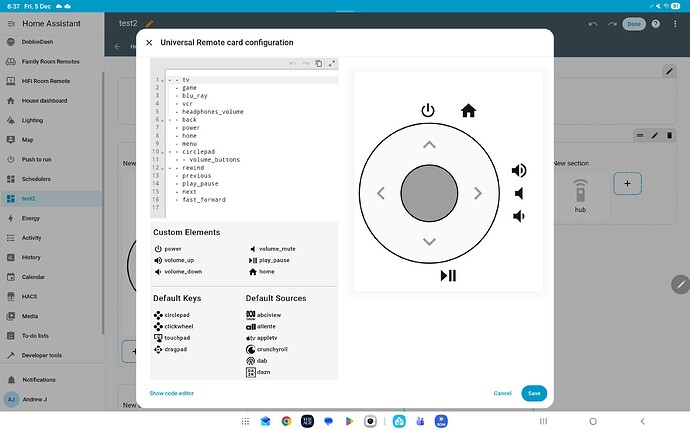Click volume up icon in remote preview
The height and width of the screenshot is (430, 690).
point(519,170)
